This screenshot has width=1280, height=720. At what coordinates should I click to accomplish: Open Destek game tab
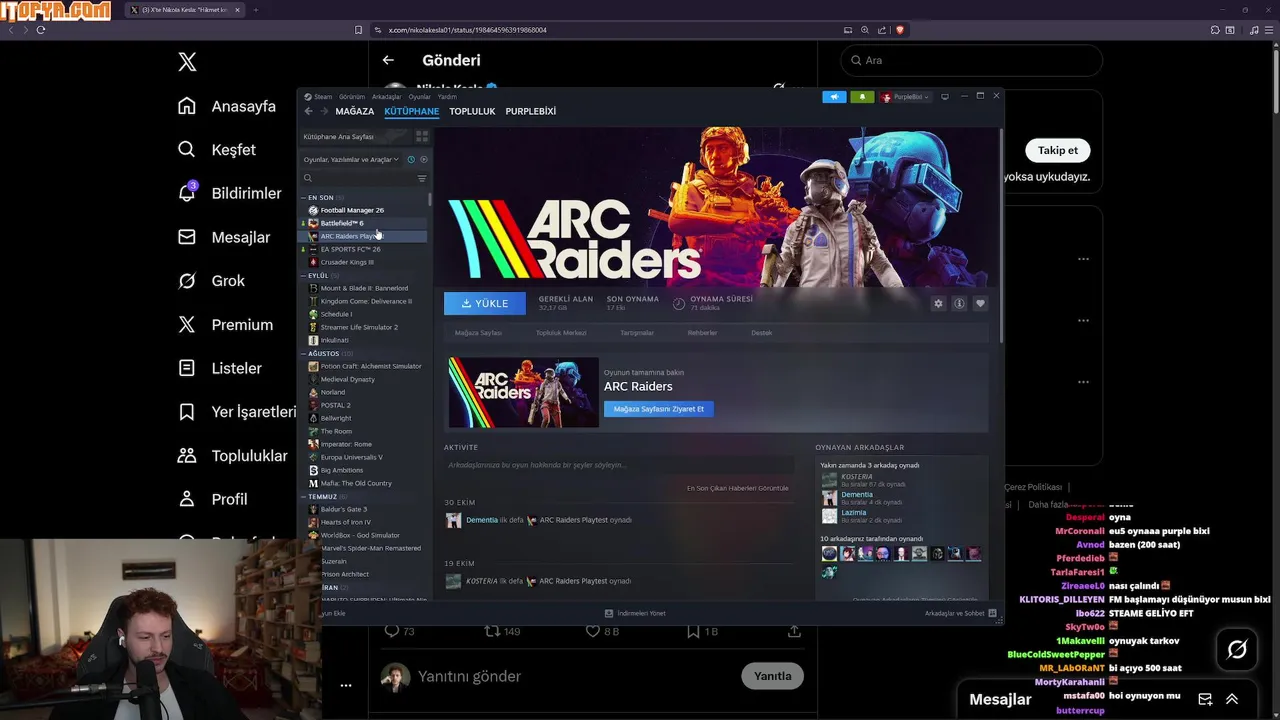pyautogui.click(x=762, y=333)
